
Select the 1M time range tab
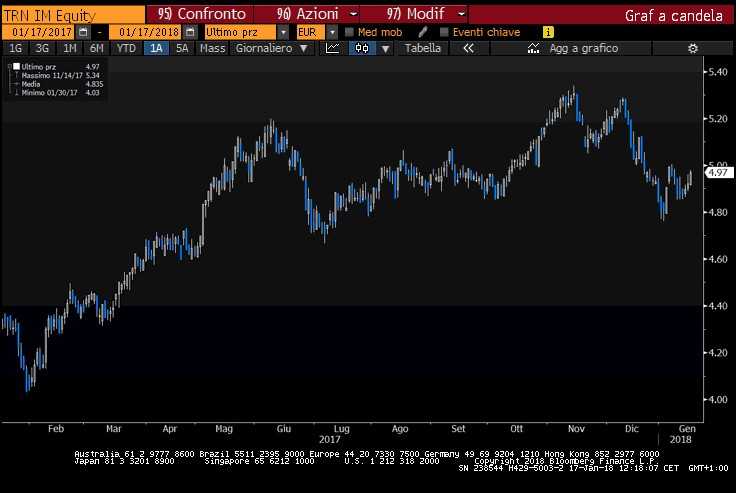tap(69, 48)
